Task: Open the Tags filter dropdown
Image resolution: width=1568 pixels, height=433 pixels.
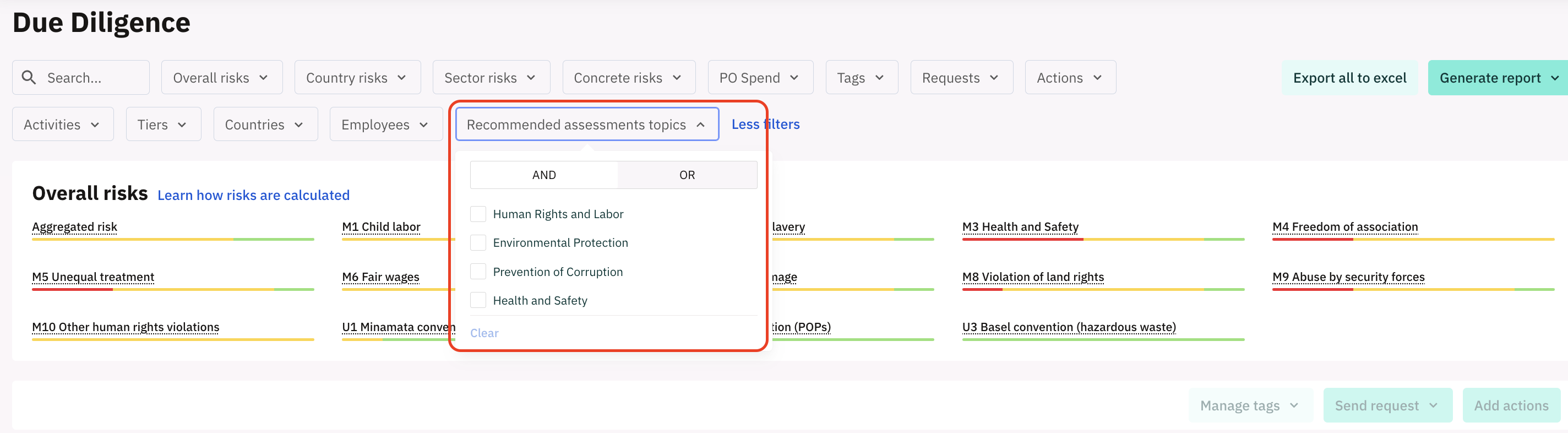Action: coord(861,77)
